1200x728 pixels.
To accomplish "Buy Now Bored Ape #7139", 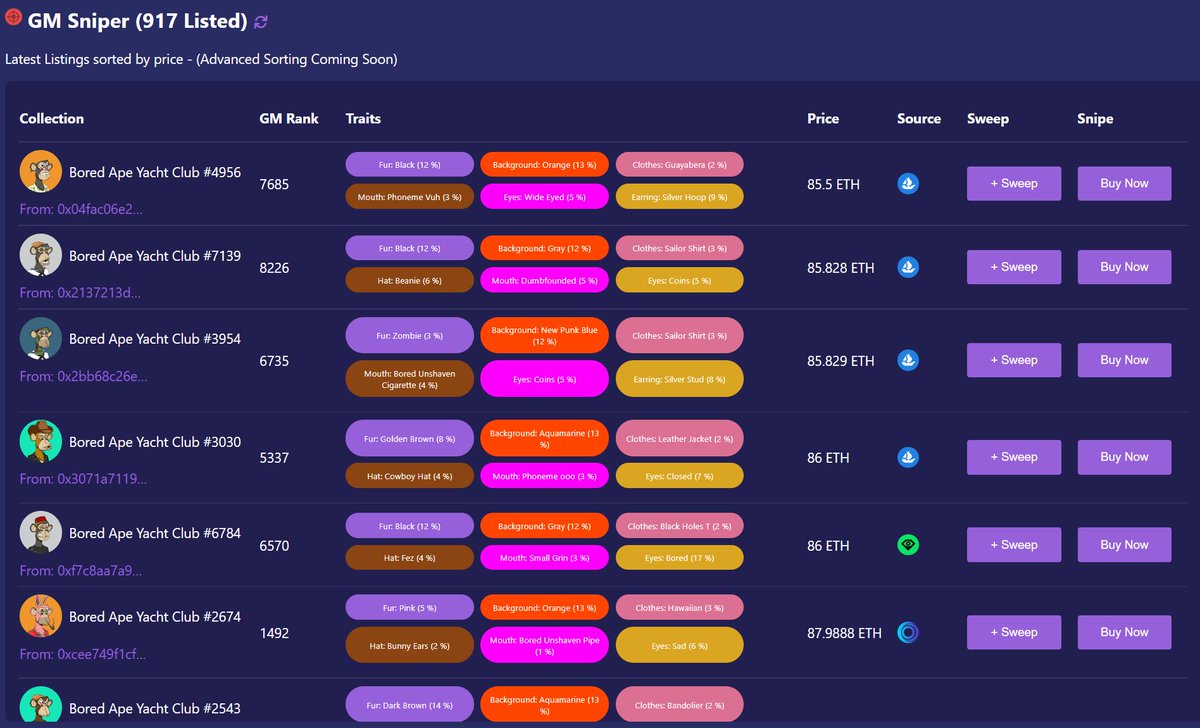I will pyautogui.click(x=1124, y=267).
